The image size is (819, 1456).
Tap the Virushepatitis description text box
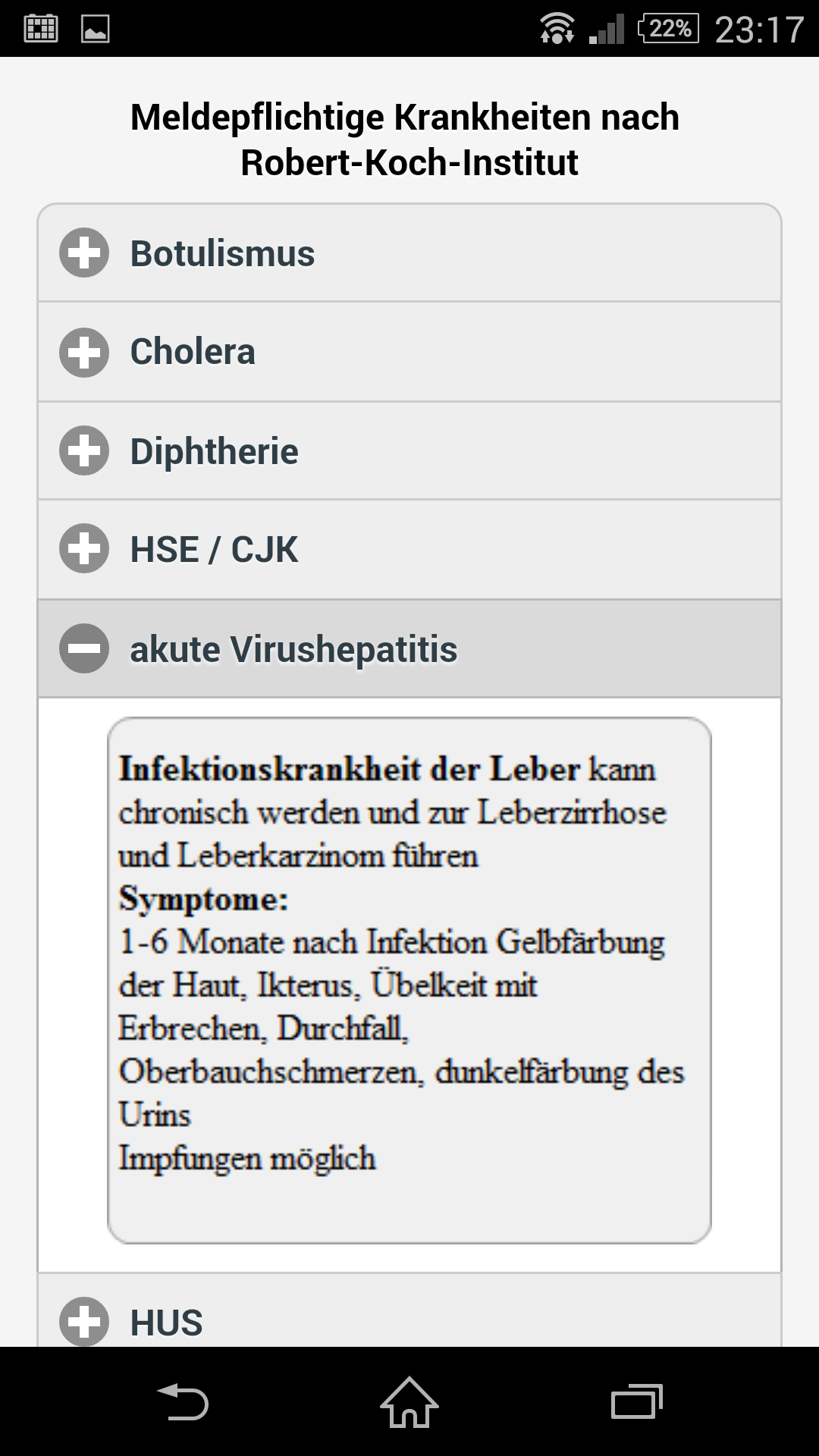[409, 980]
